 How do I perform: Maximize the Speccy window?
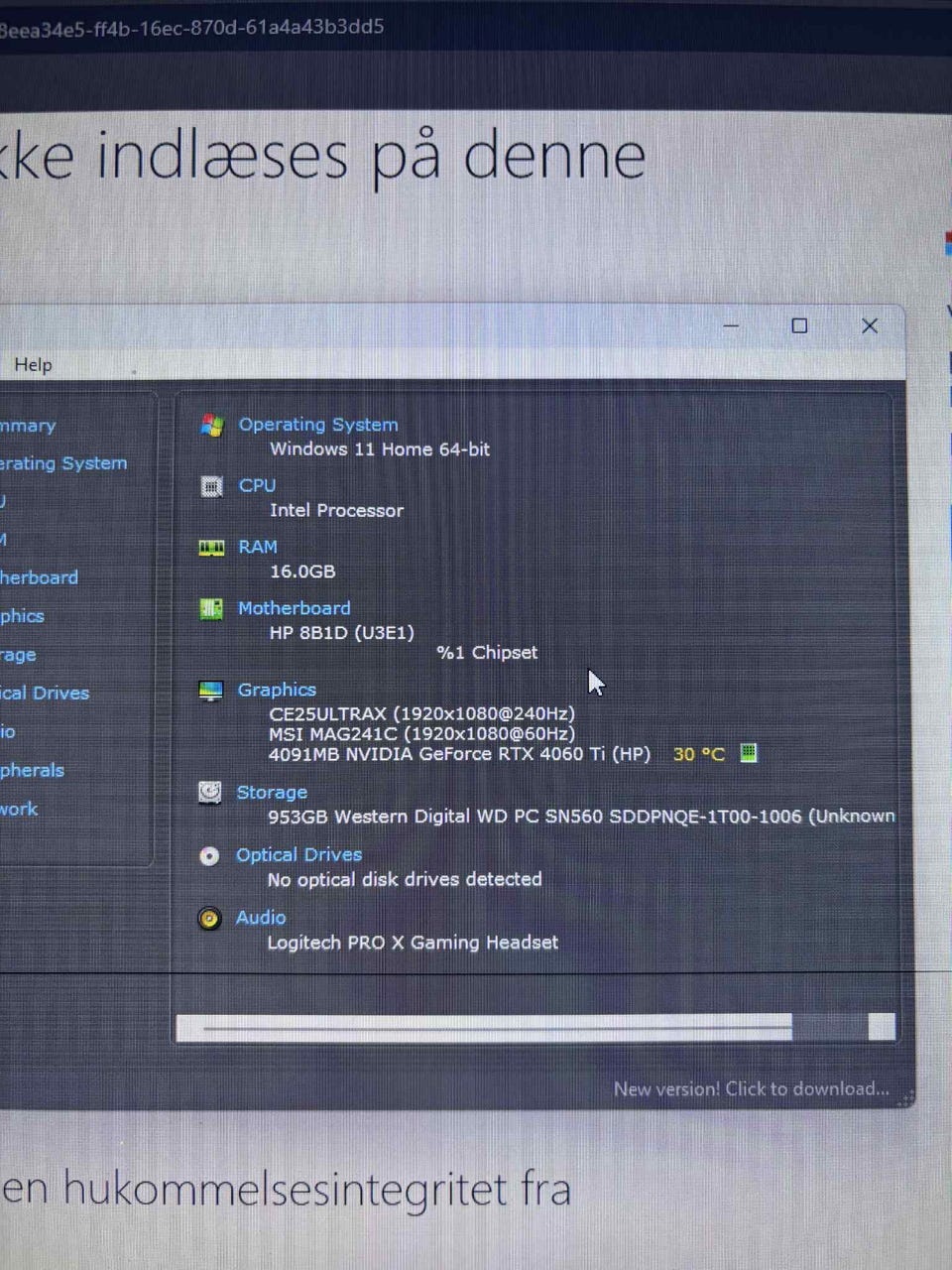(x=799, y=325)
